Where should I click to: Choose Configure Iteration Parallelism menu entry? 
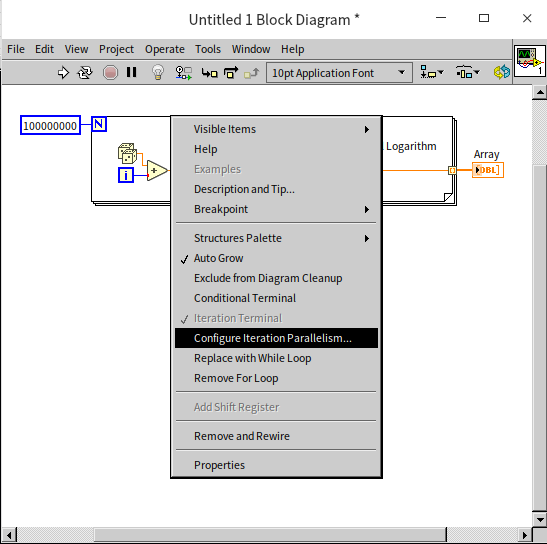pos(276,338)
